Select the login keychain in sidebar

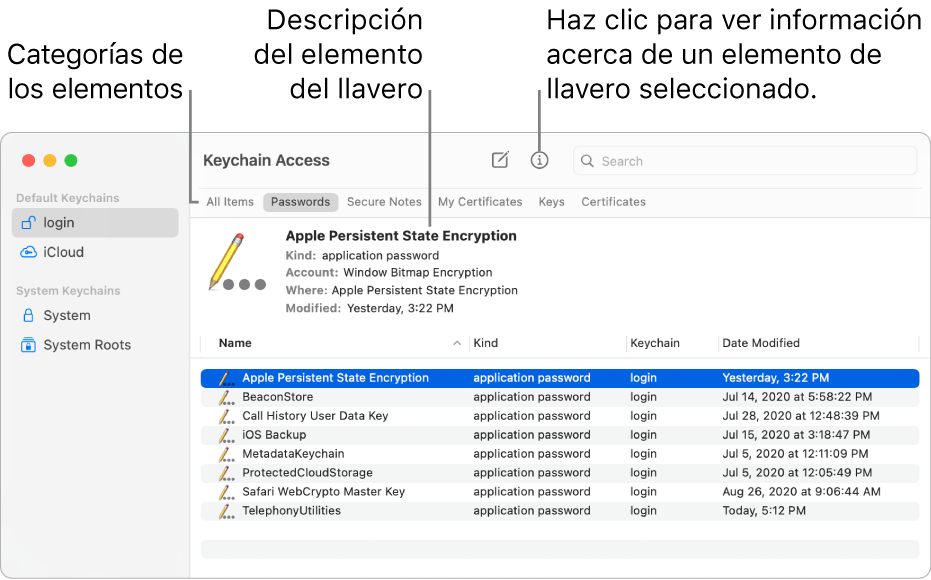95,223
